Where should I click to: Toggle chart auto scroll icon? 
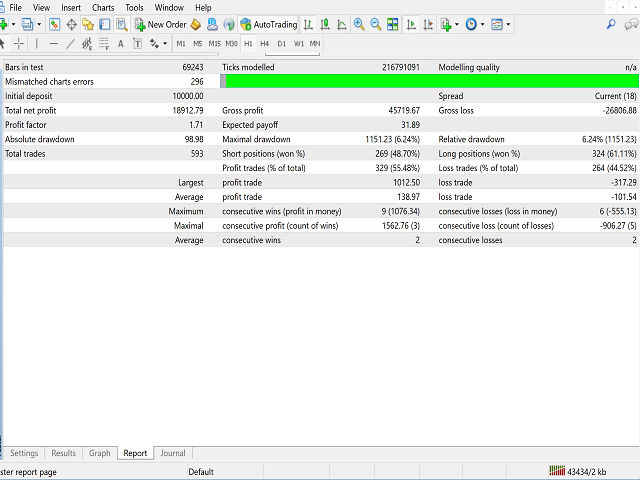pyautogui.click(x=411, y=24)
